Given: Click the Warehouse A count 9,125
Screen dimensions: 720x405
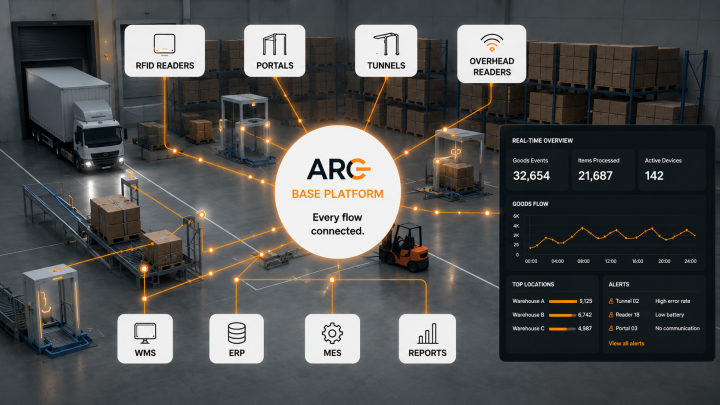Looking at the screenshot, I should (585, 301).
